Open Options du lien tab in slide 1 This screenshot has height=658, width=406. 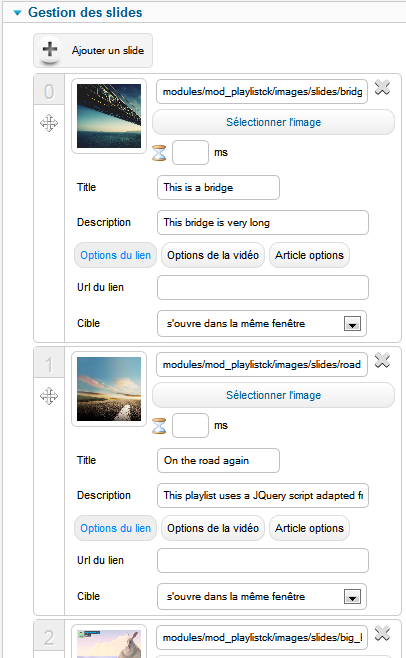[x=115, y=528]
